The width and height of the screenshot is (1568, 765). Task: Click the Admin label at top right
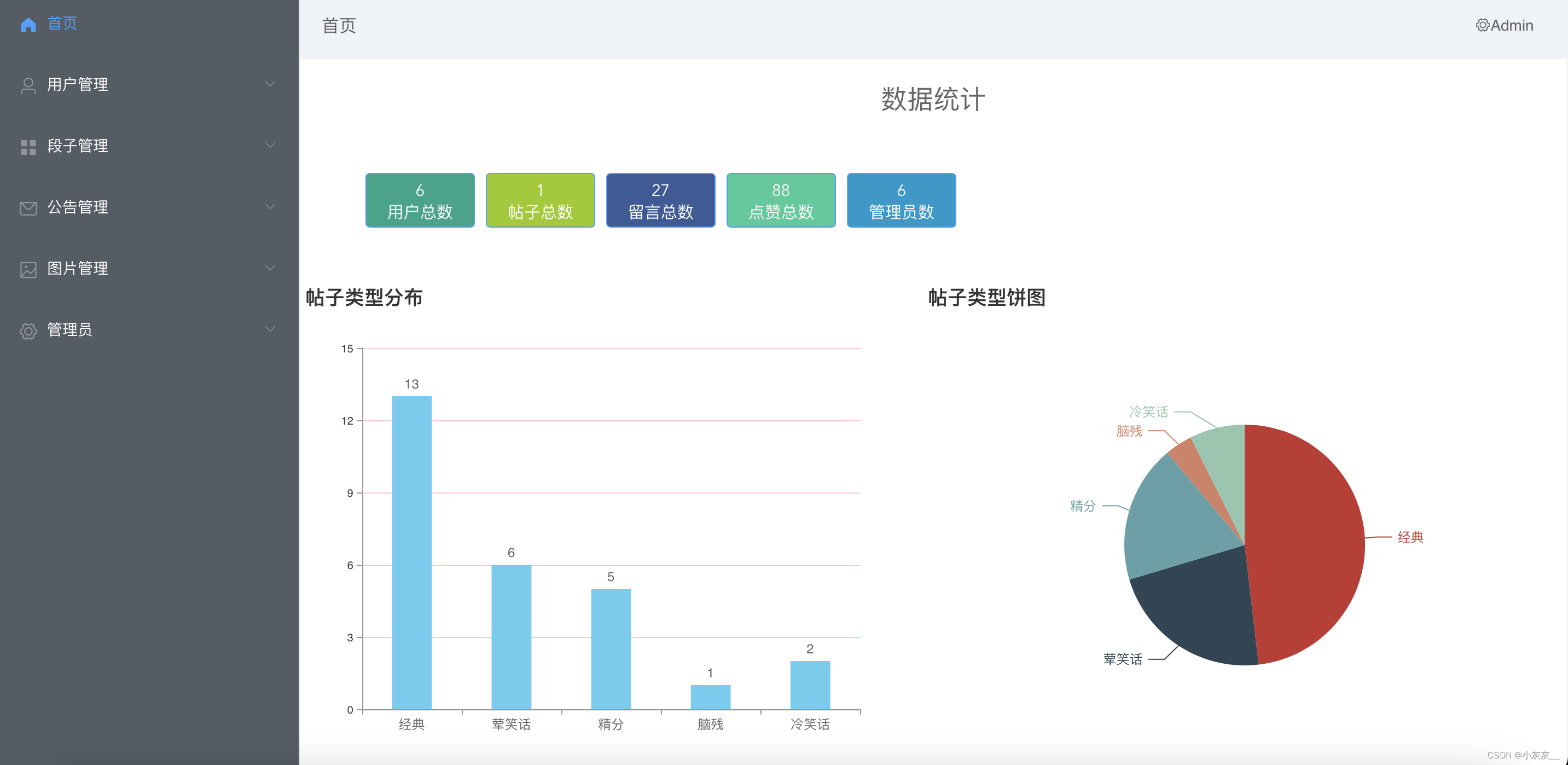(x=1512, y=25)
